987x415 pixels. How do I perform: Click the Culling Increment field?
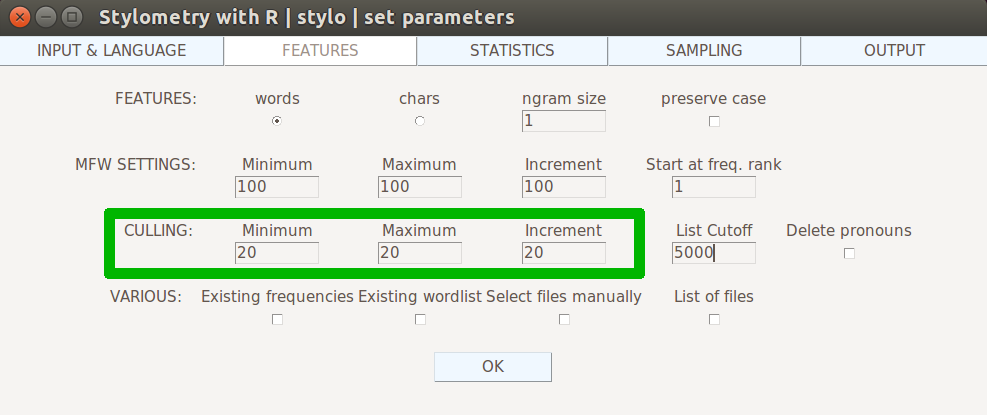click(564, 253)
